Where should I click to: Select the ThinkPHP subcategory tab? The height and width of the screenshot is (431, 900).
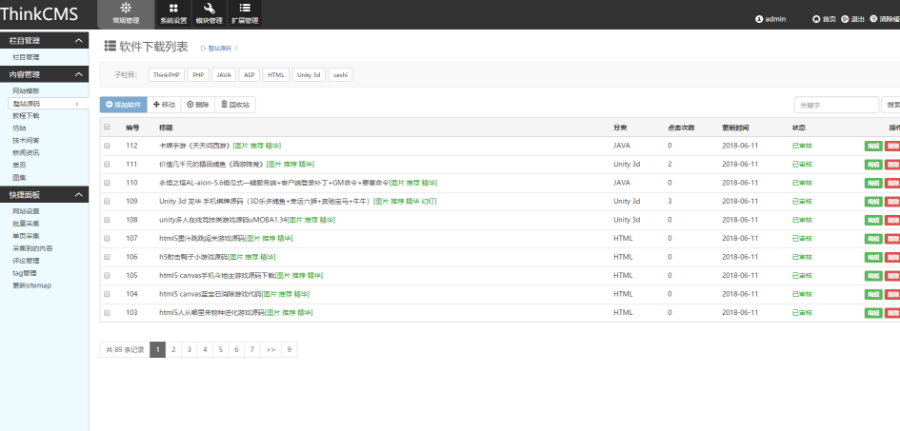[x=166, y=75]
